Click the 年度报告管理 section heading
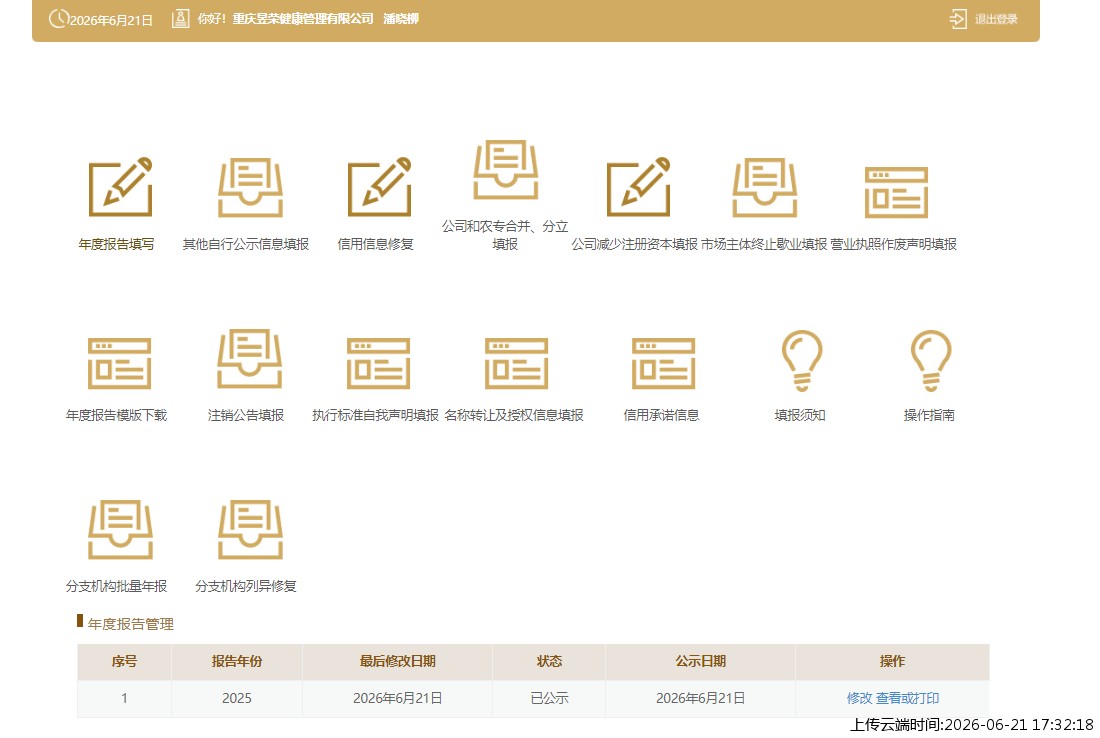The image size is (1100, 738). (130, 624)
